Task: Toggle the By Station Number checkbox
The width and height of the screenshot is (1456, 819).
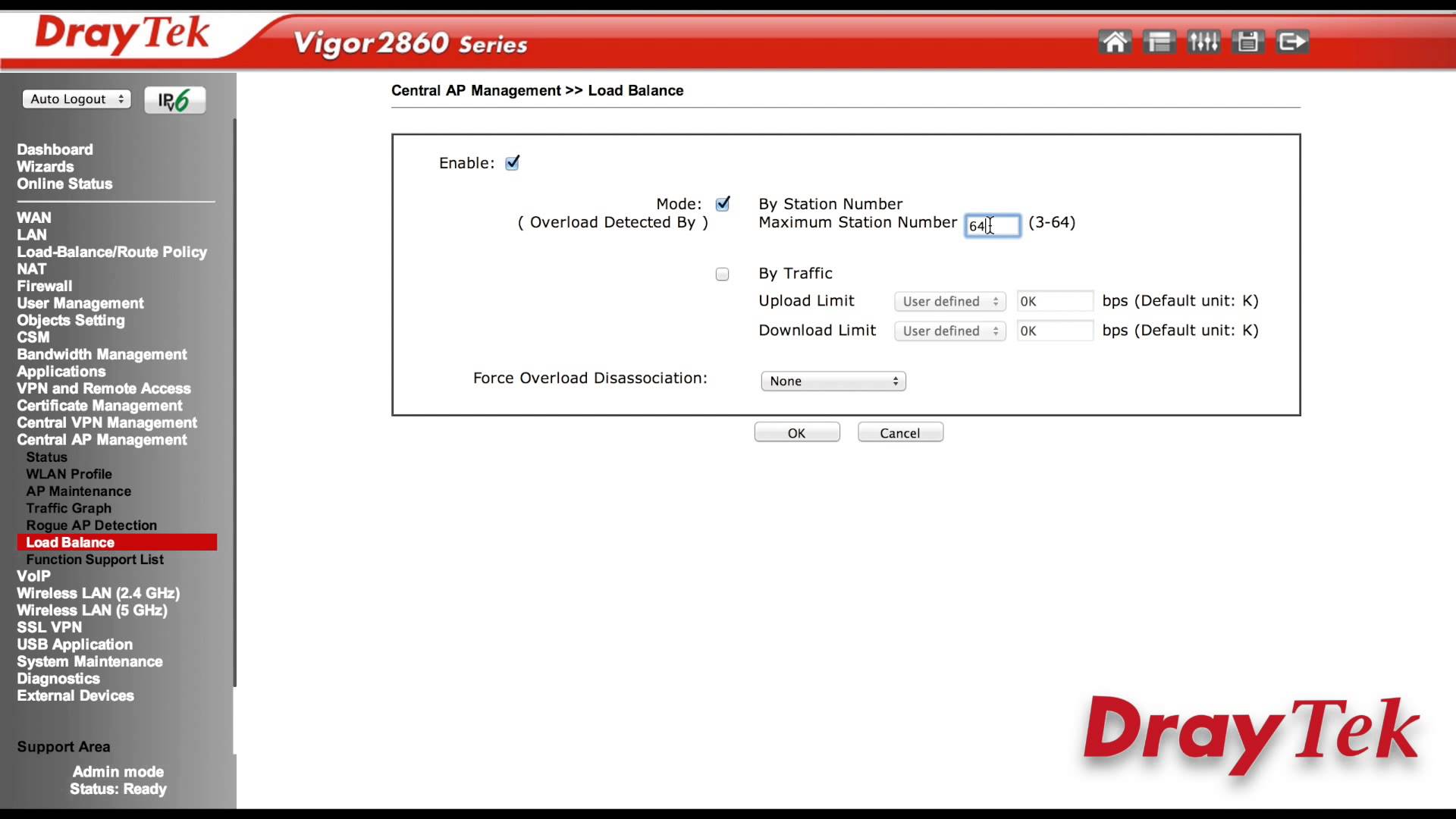Action: pyautogui.click(x=723, y=204)
